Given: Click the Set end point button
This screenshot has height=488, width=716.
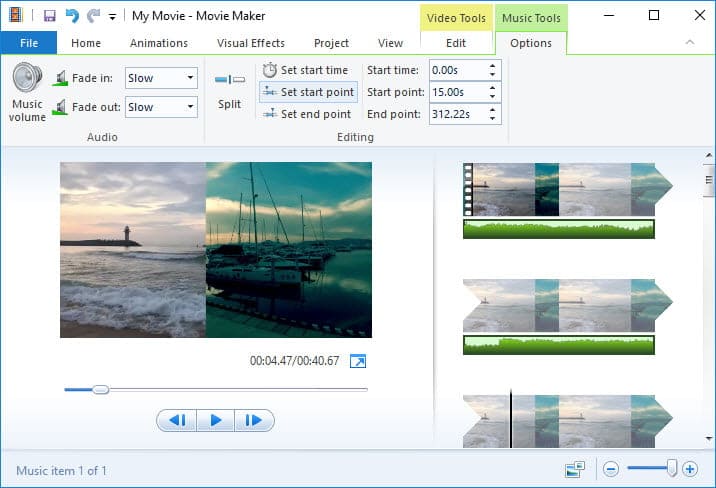Looking at the screenshot, I should 306,114.
